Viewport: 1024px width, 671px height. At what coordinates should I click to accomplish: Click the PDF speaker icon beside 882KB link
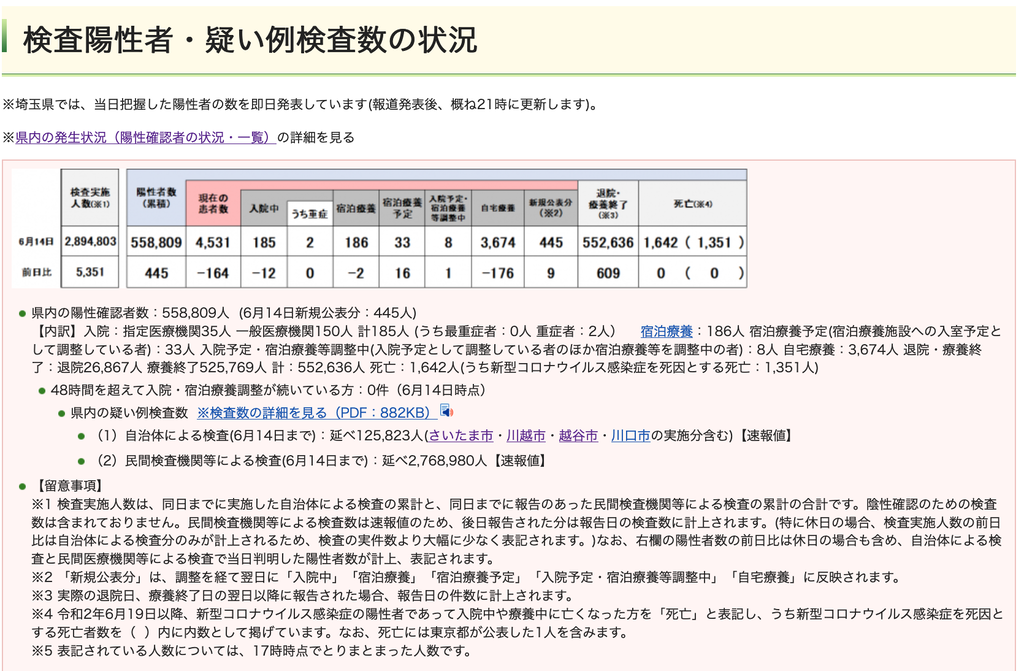pos(446,411)
